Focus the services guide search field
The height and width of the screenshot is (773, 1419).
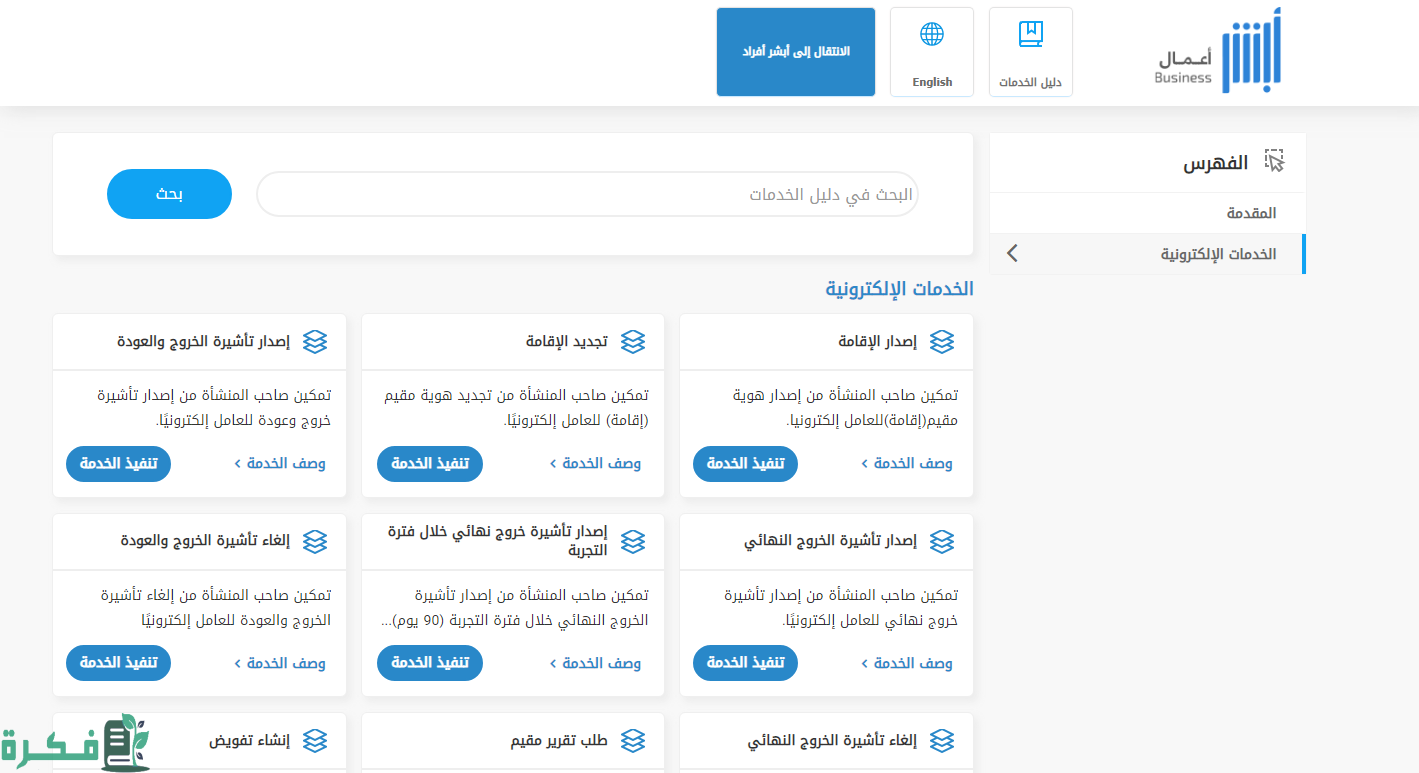click(588, 194)
